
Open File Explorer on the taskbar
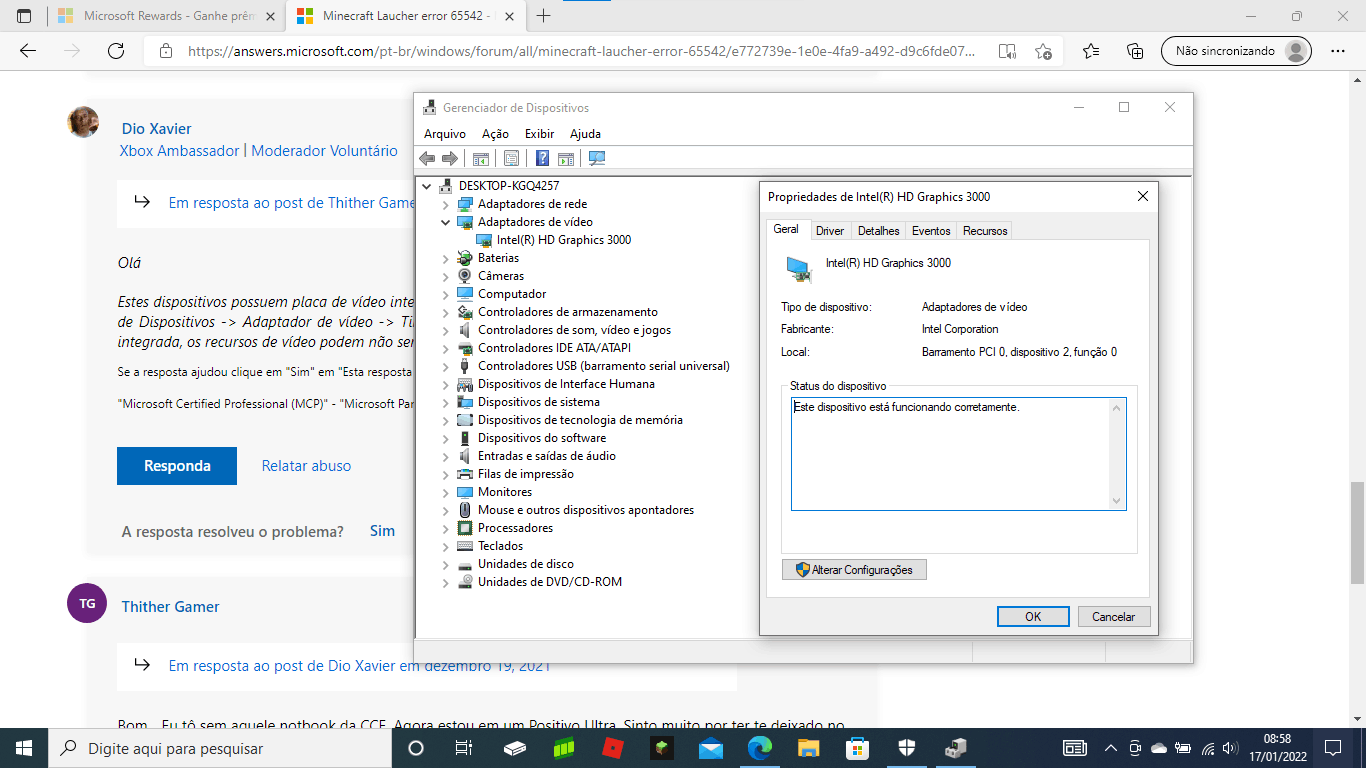[x=809, y=748]
